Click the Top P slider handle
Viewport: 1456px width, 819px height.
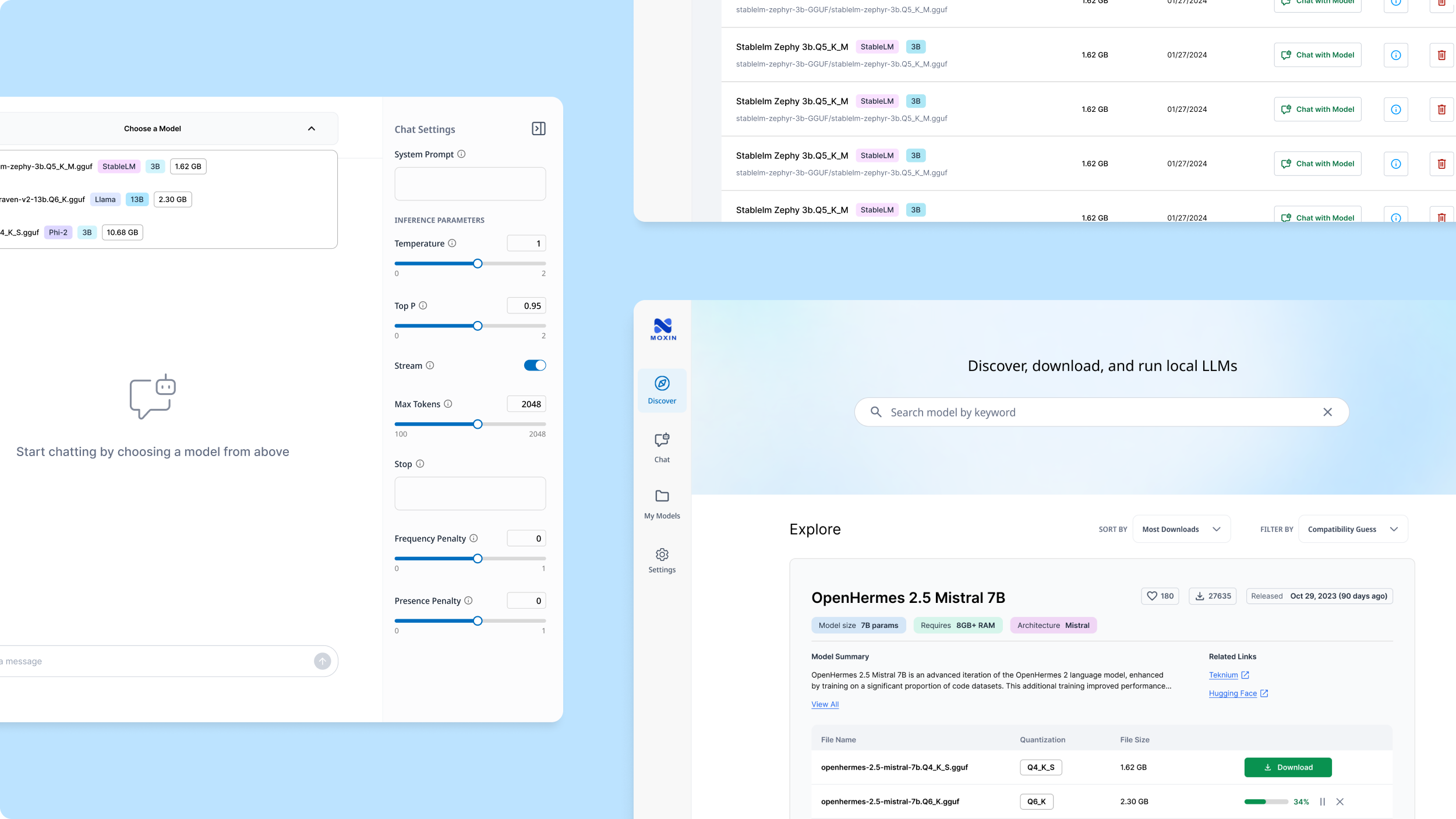[x=478, y=326]
